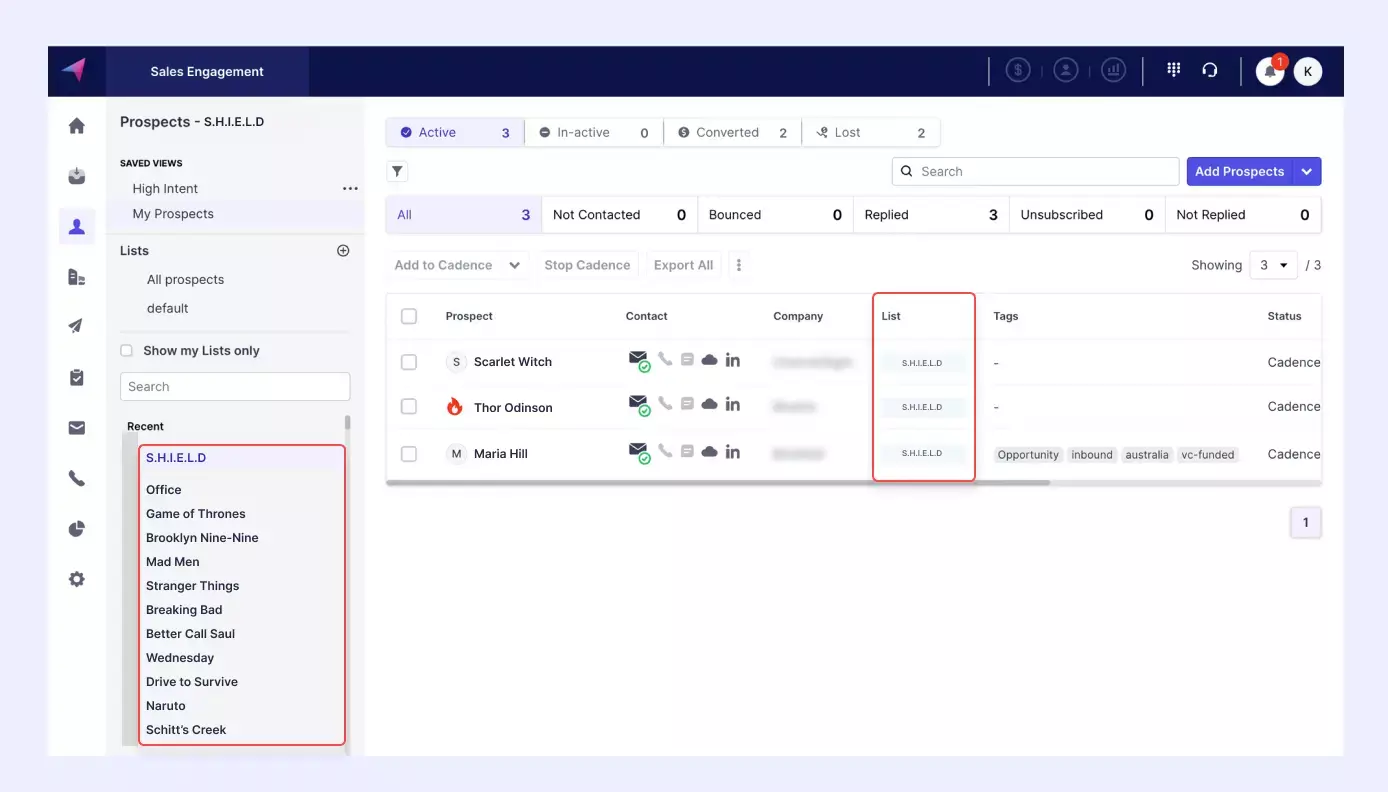Viewport: 1388px width, 792px height.
Task: Click the headset support icon
Action: pyautogui.click(x=1210, y=70)
